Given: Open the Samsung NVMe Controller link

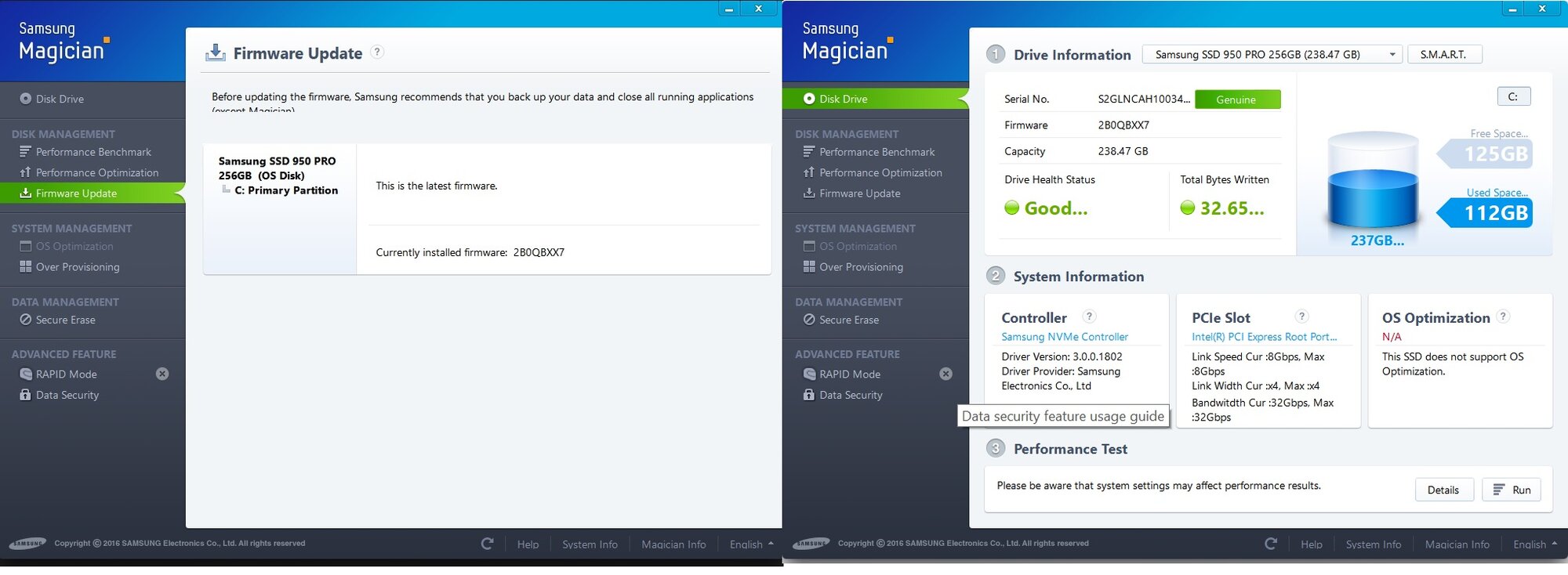Looking at the screenshot, I should [x=1065, y=337].
